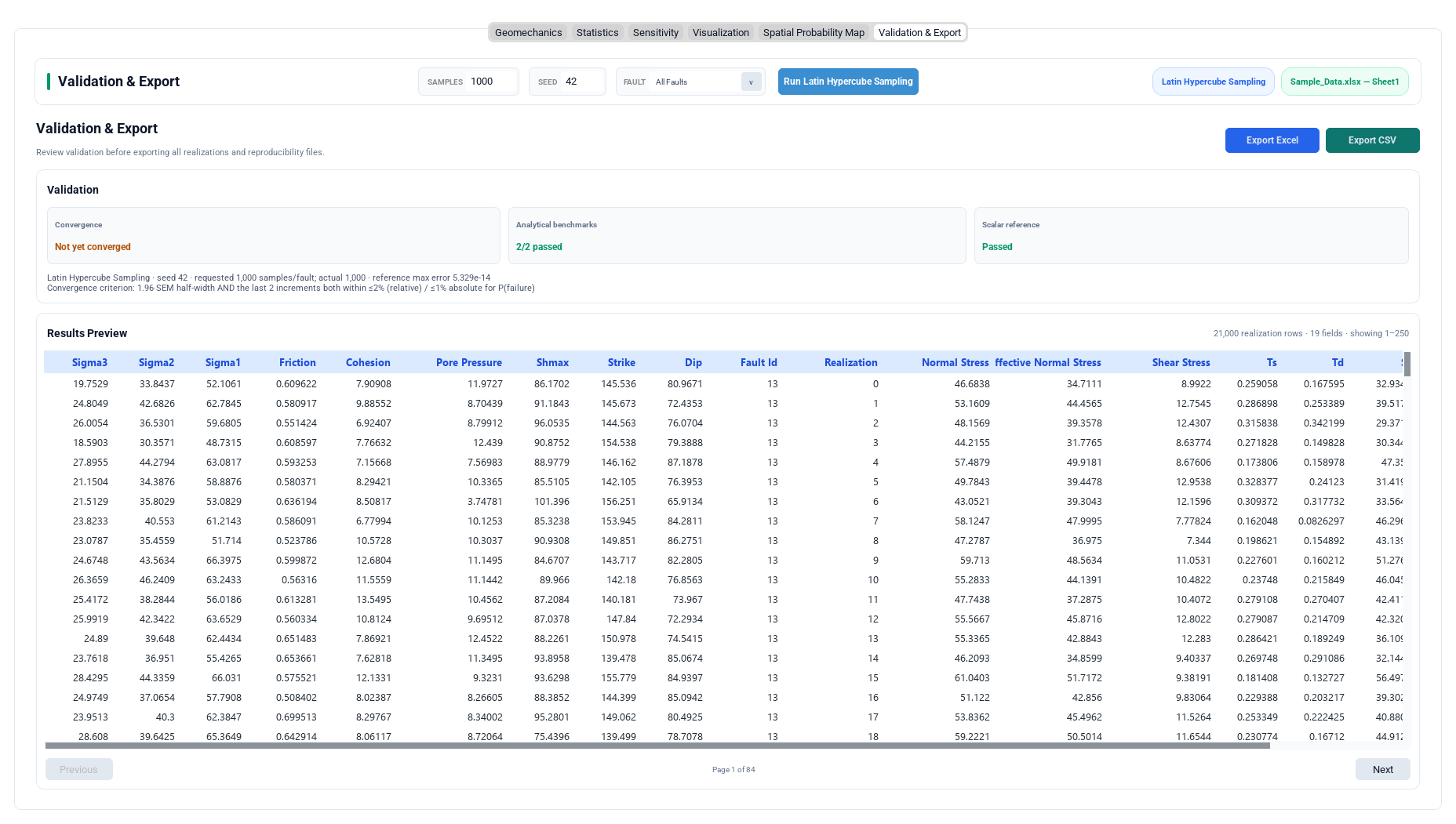This screenshot has height=824, width=1456.
Task: Click the Sigma1 column header
Action: 223,362
